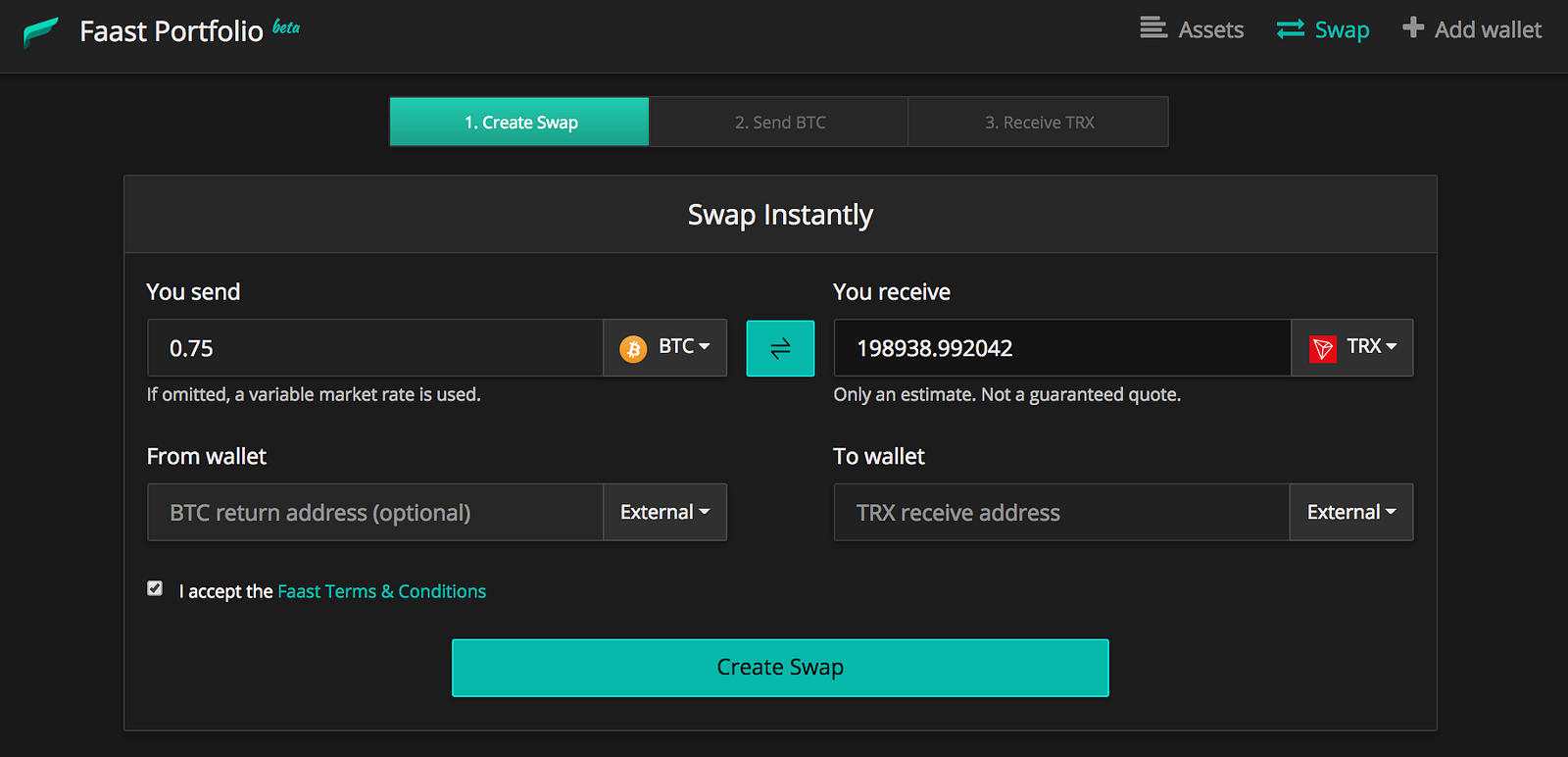
Task: Select the '2. Send BTC' step tab
Action: click(779, 123)
